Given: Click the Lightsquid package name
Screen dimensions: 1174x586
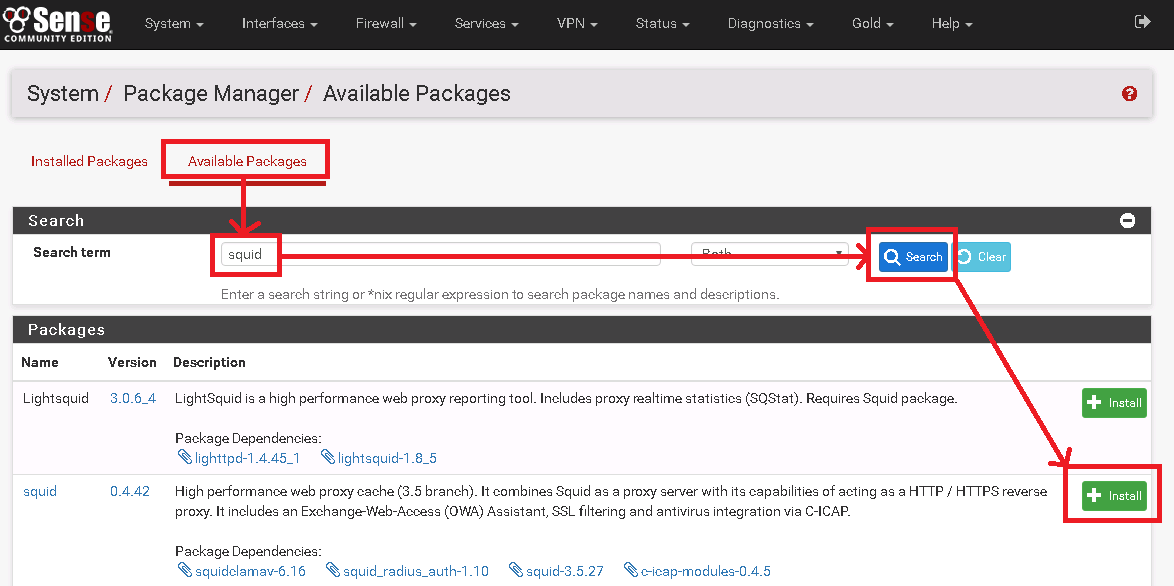Looking at the screenshot, I should pos(55,398).
